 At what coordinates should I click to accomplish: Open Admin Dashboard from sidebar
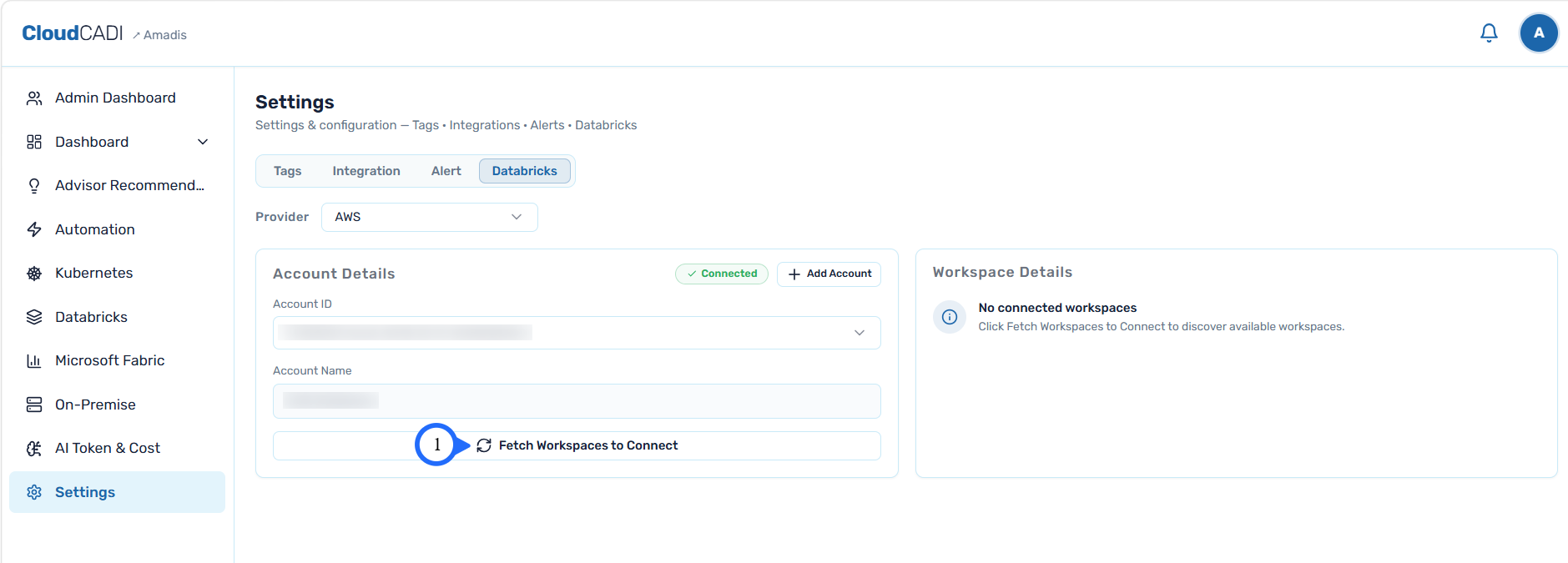[117, 98]
